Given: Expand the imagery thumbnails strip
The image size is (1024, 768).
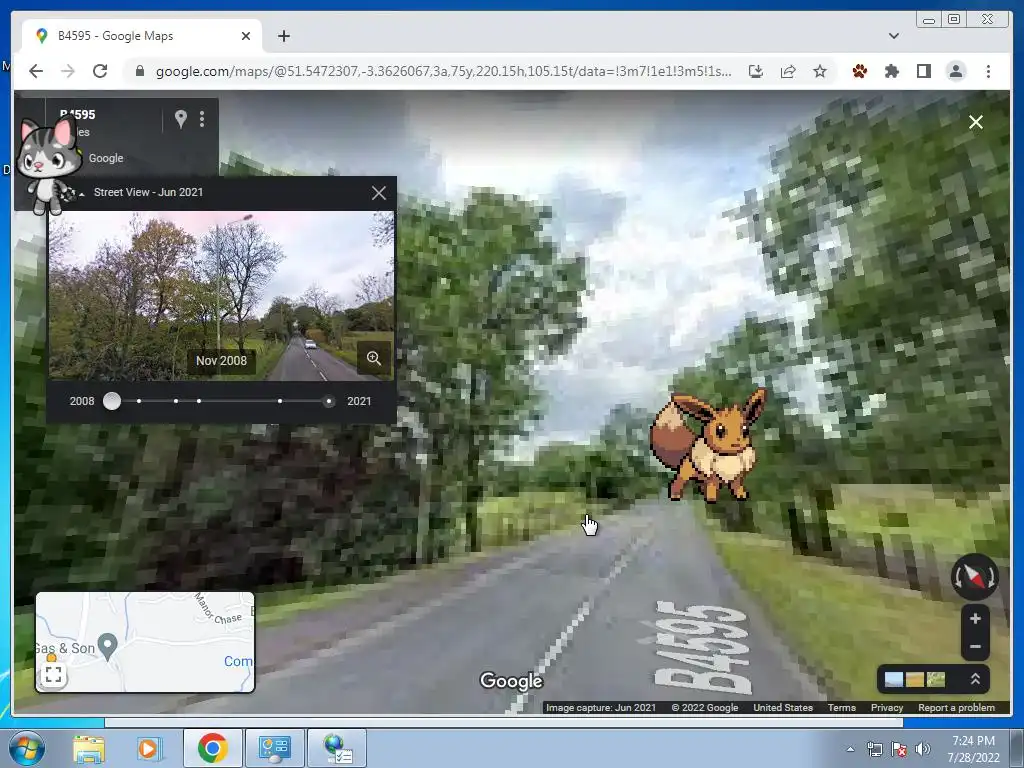Looking at the screenshot, I should [x=975, y=679].
